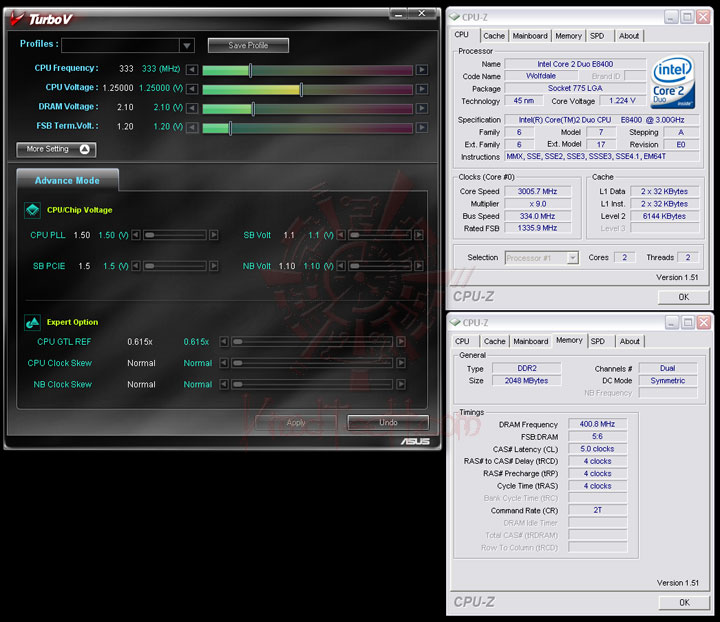This screenshot has height=622, width=720.
Task: Decrease SB Volt with left arrow
Action: coord(341,235)
